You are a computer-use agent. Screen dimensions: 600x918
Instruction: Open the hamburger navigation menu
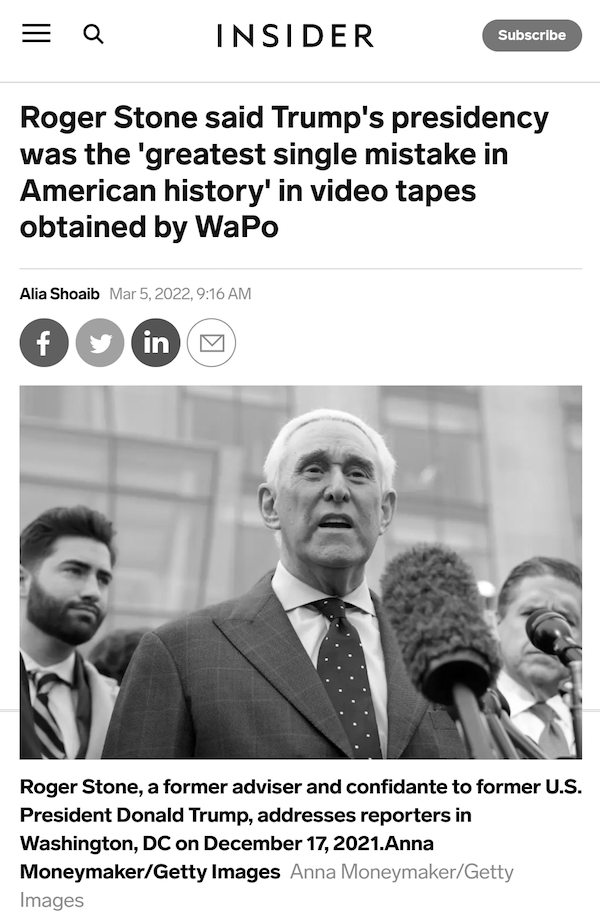tap(36, 34)
